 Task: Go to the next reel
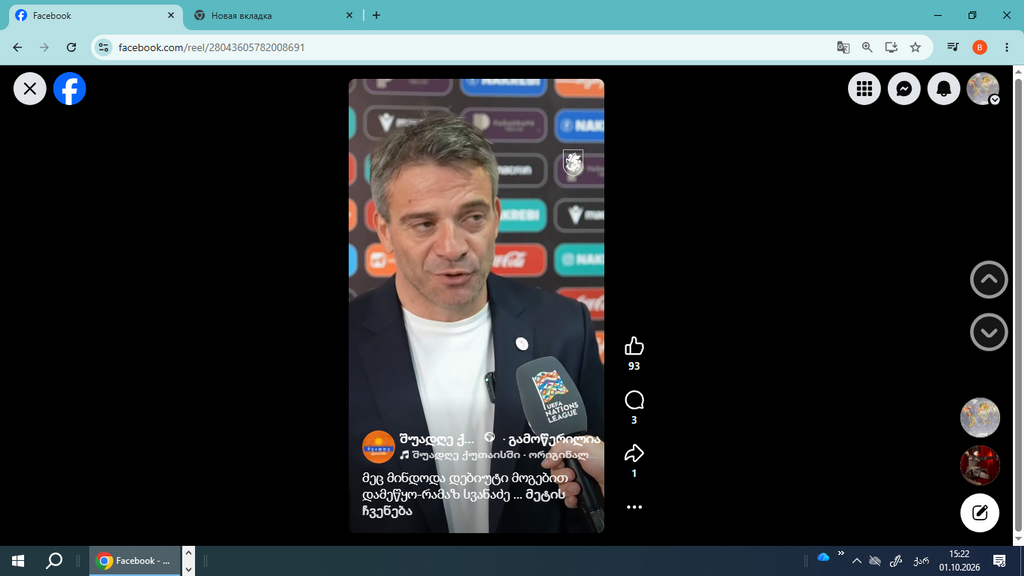pos(989,332)
